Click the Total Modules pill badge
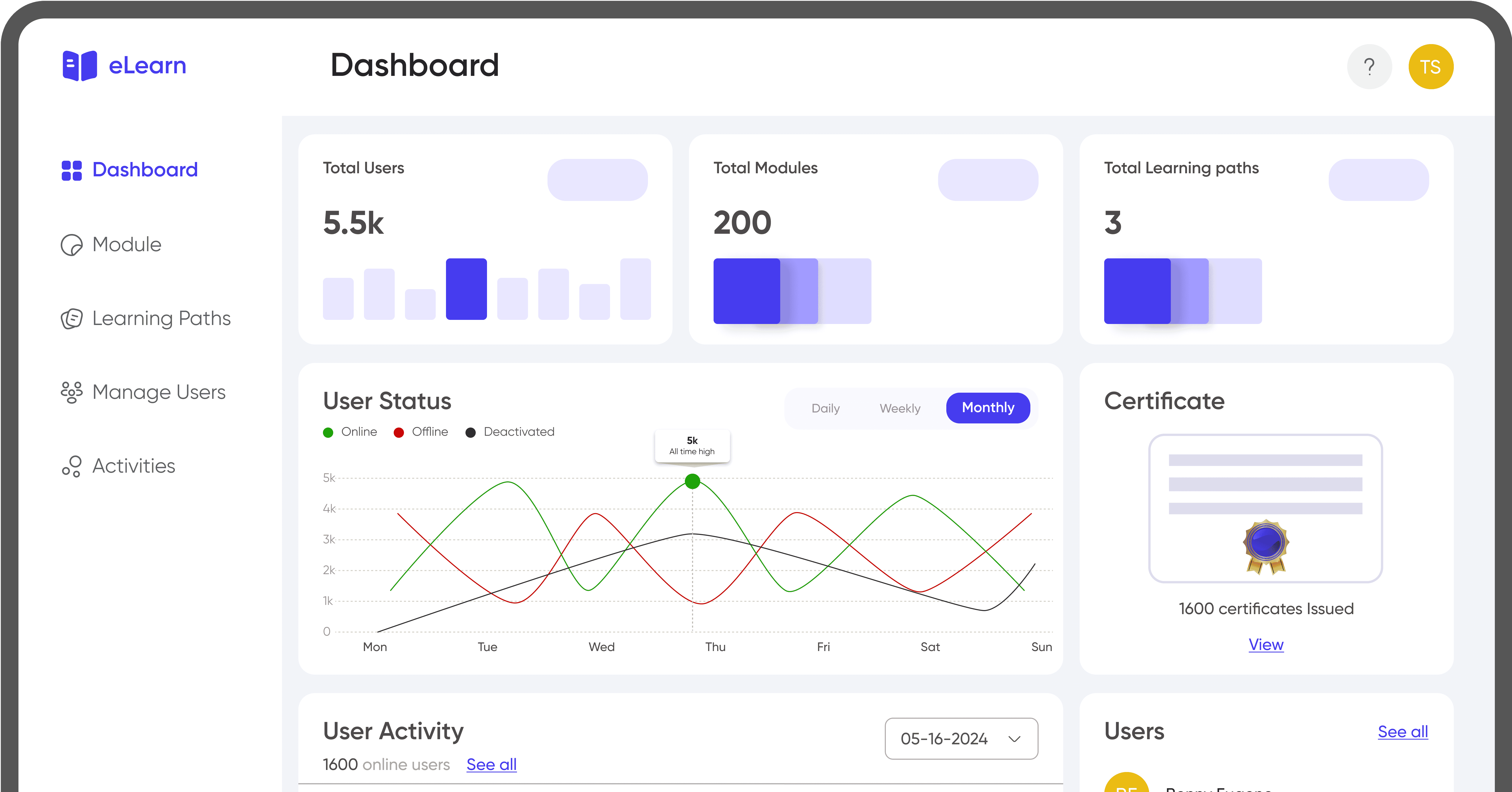1512x792 pixels. click(x=988, y=180)
